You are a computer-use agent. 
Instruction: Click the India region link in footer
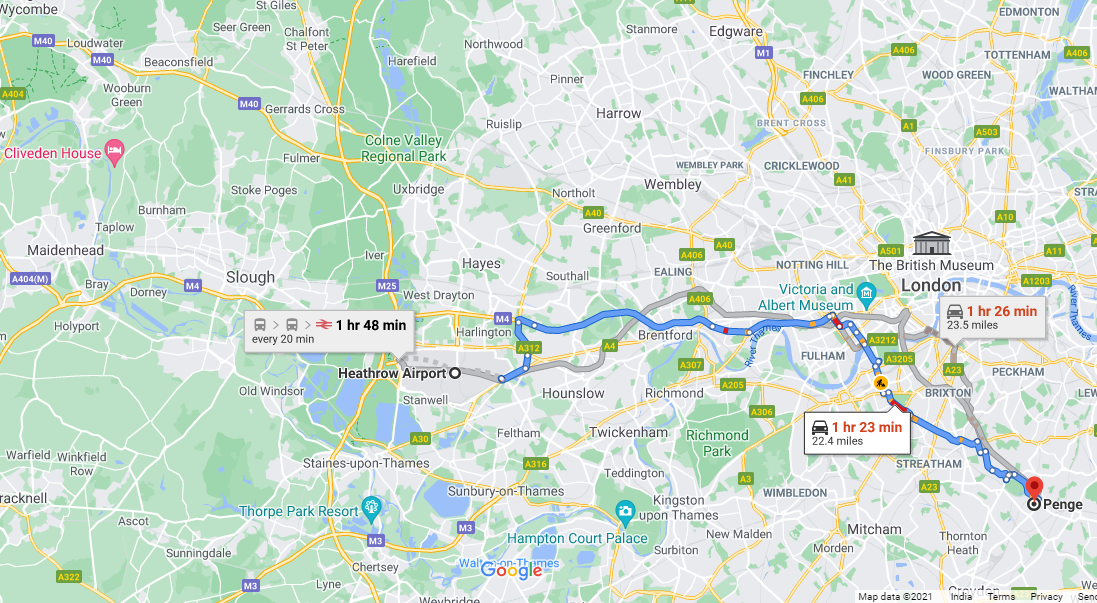click(x=961, y=597)
